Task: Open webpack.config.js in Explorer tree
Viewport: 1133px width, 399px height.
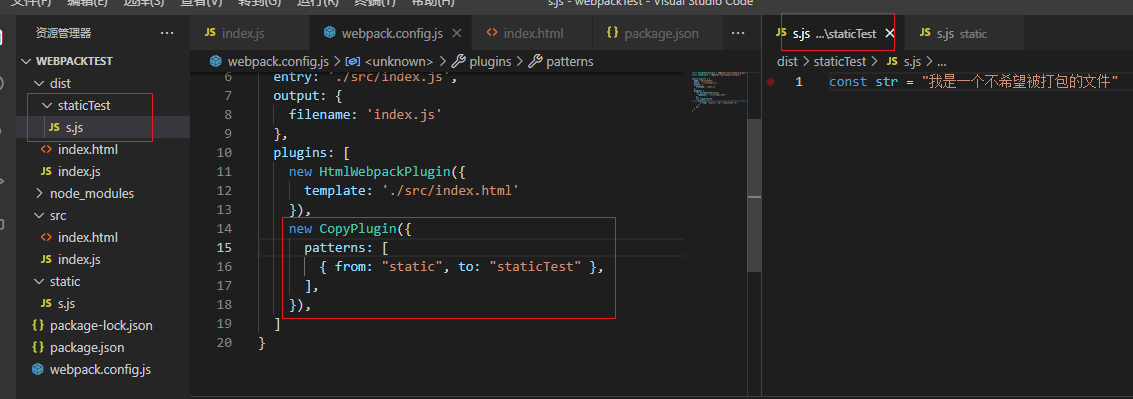Action: pyautogui.click(x=100, y=369)
